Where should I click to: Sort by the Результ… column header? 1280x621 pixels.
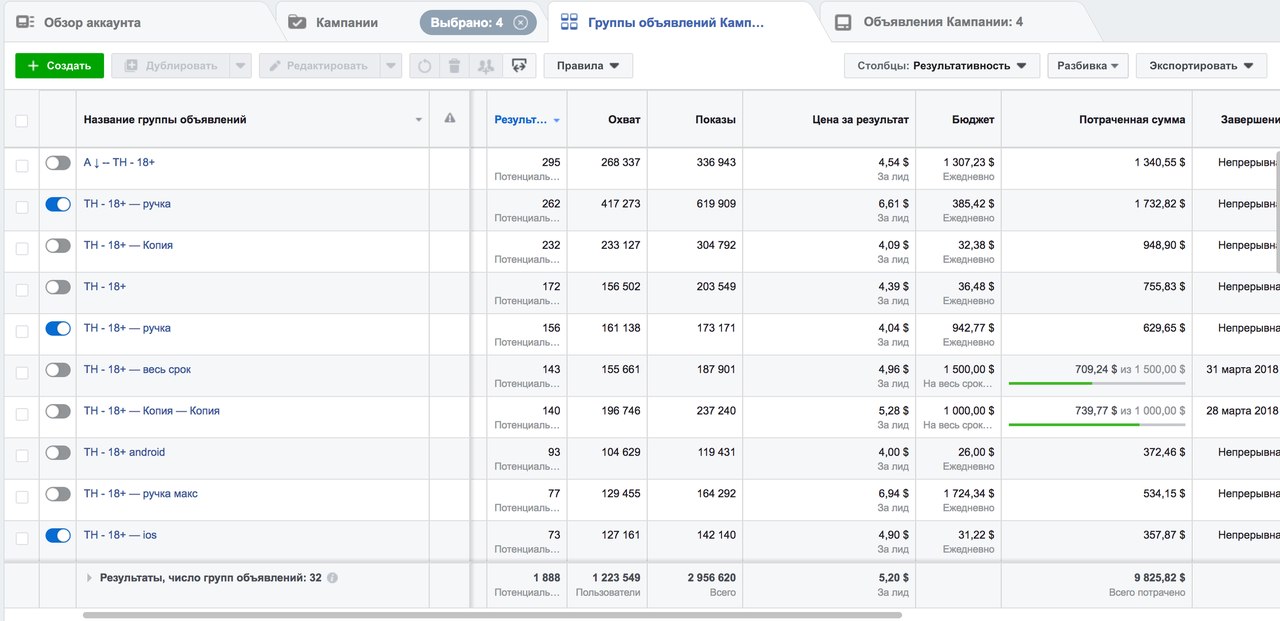[527, 120]
